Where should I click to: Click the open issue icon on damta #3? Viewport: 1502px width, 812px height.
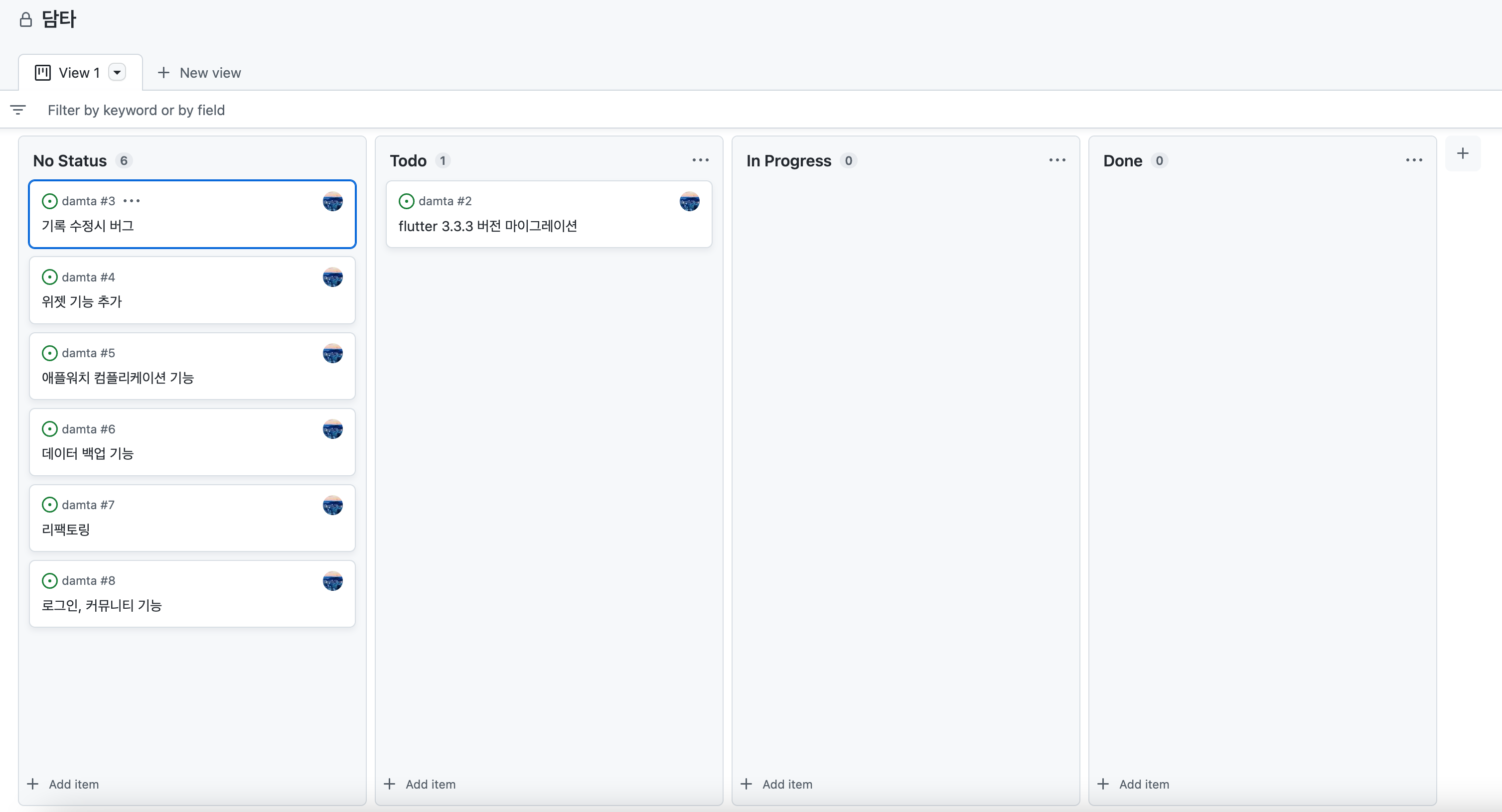tap(49, 201)
